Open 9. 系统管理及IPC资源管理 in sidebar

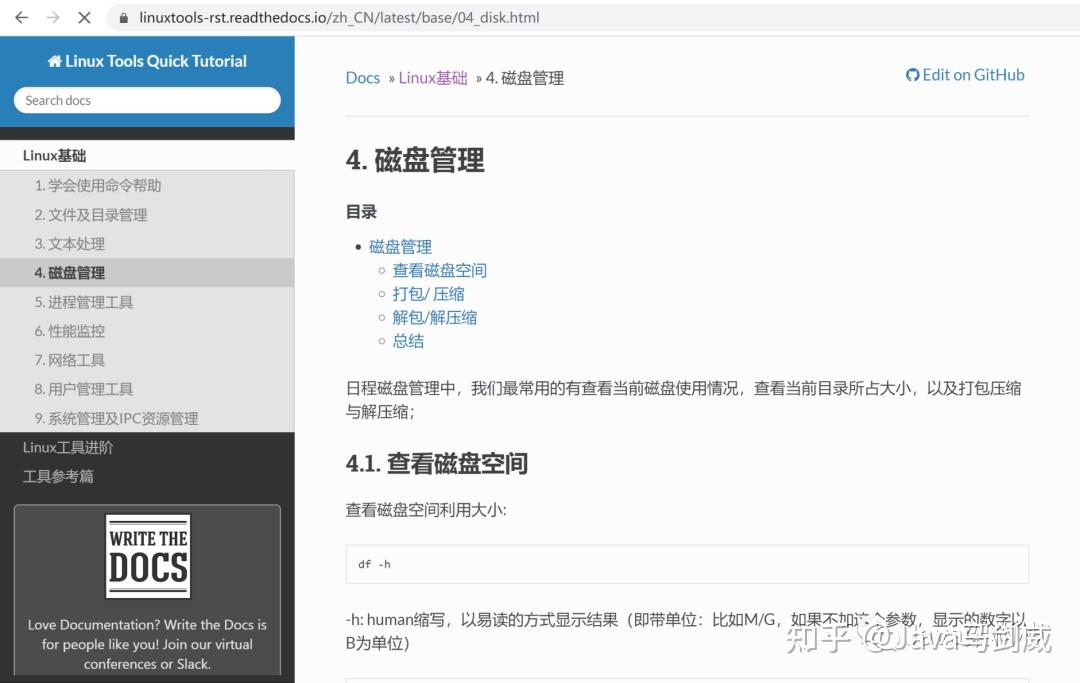(147, 418)
